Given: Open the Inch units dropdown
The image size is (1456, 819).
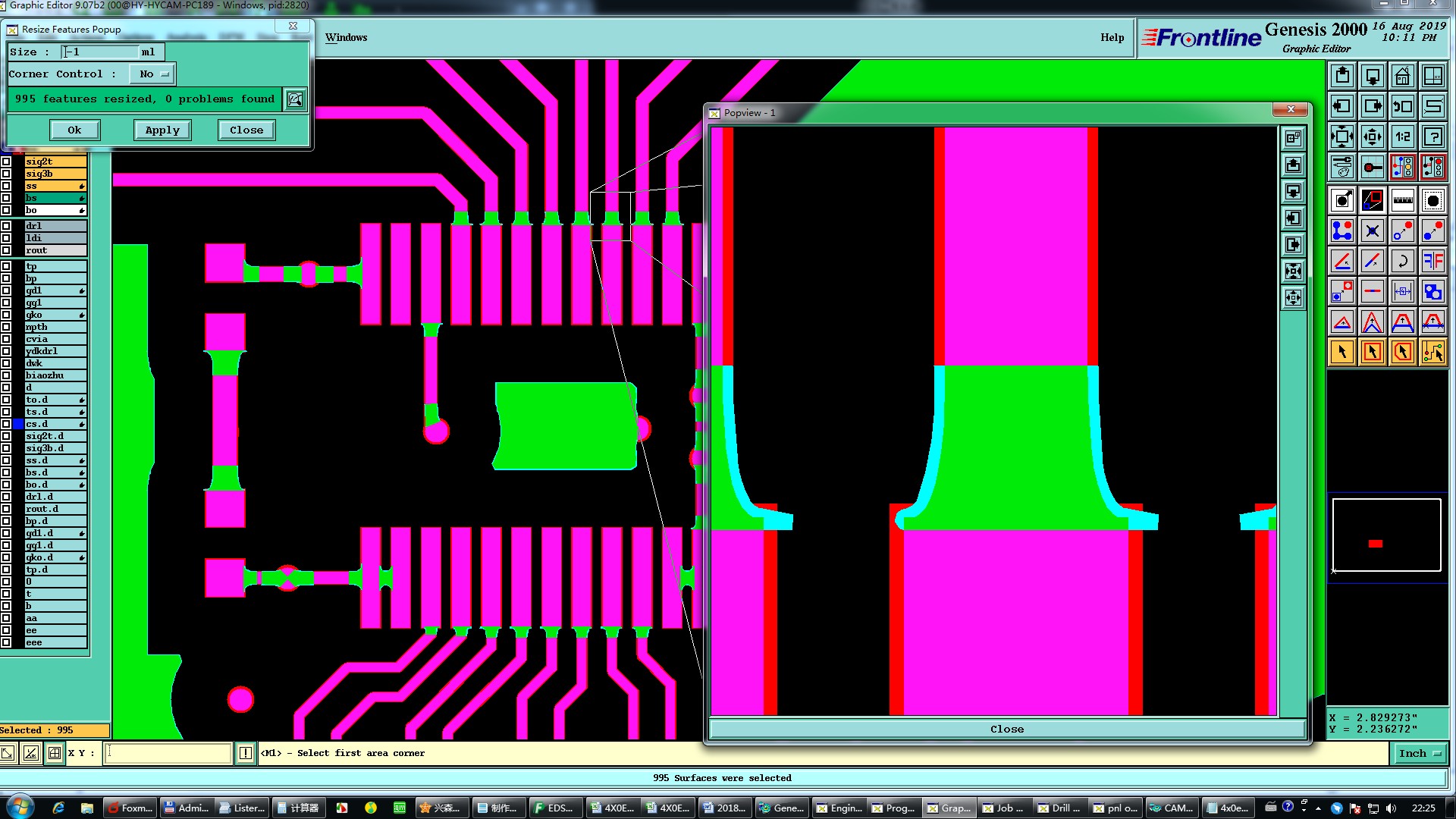Looking at the screenshot, I should pos(1419,753).
